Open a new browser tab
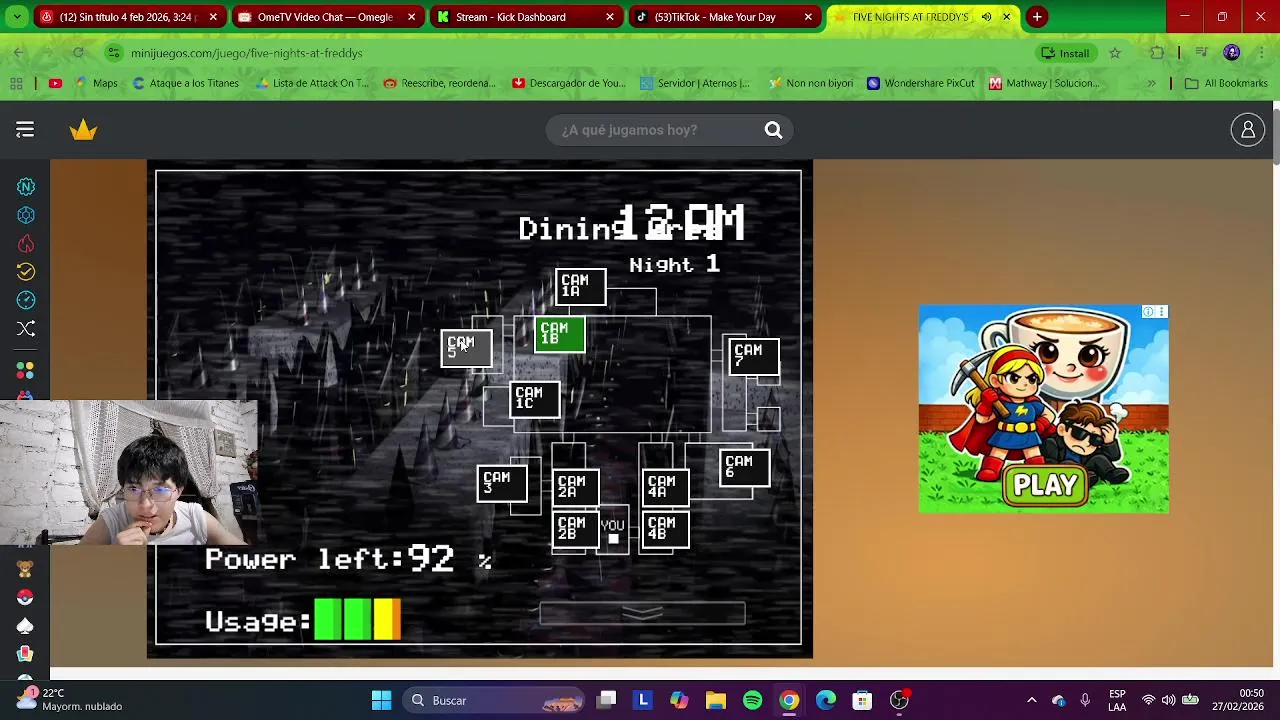Screen dimensions: 1280x720 tap(1037, 17)
